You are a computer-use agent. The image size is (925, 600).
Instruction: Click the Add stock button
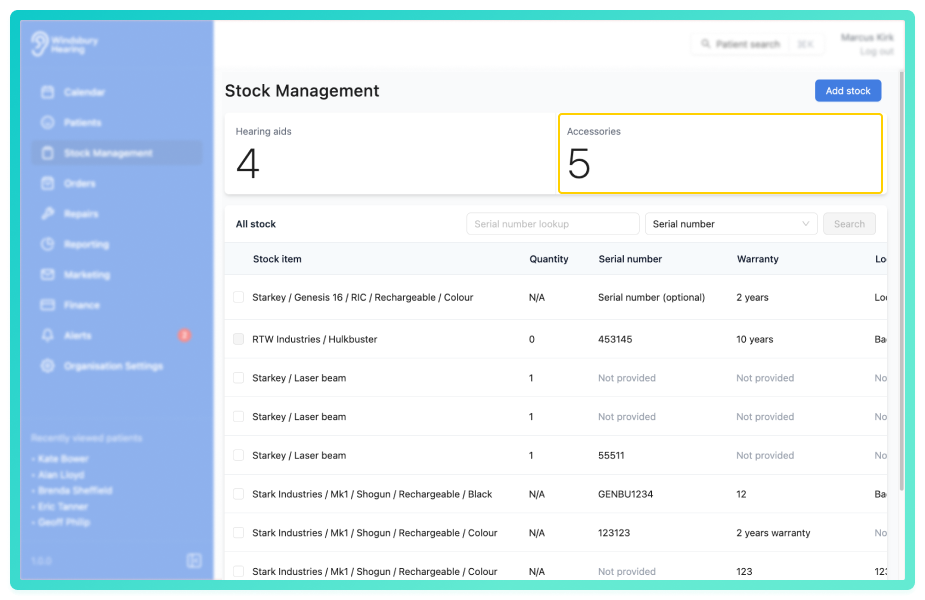point(848,91)
